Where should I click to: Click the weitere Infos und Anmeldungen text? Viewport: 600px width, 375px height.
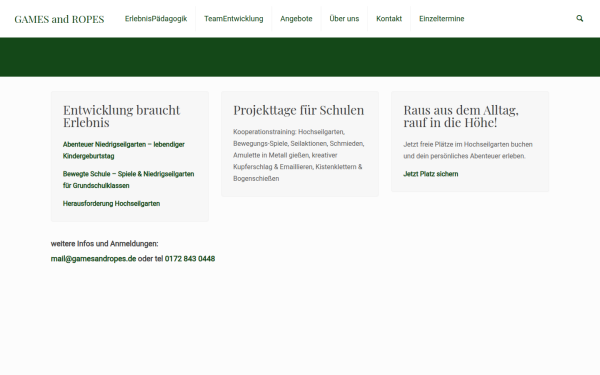pos(104,244)
